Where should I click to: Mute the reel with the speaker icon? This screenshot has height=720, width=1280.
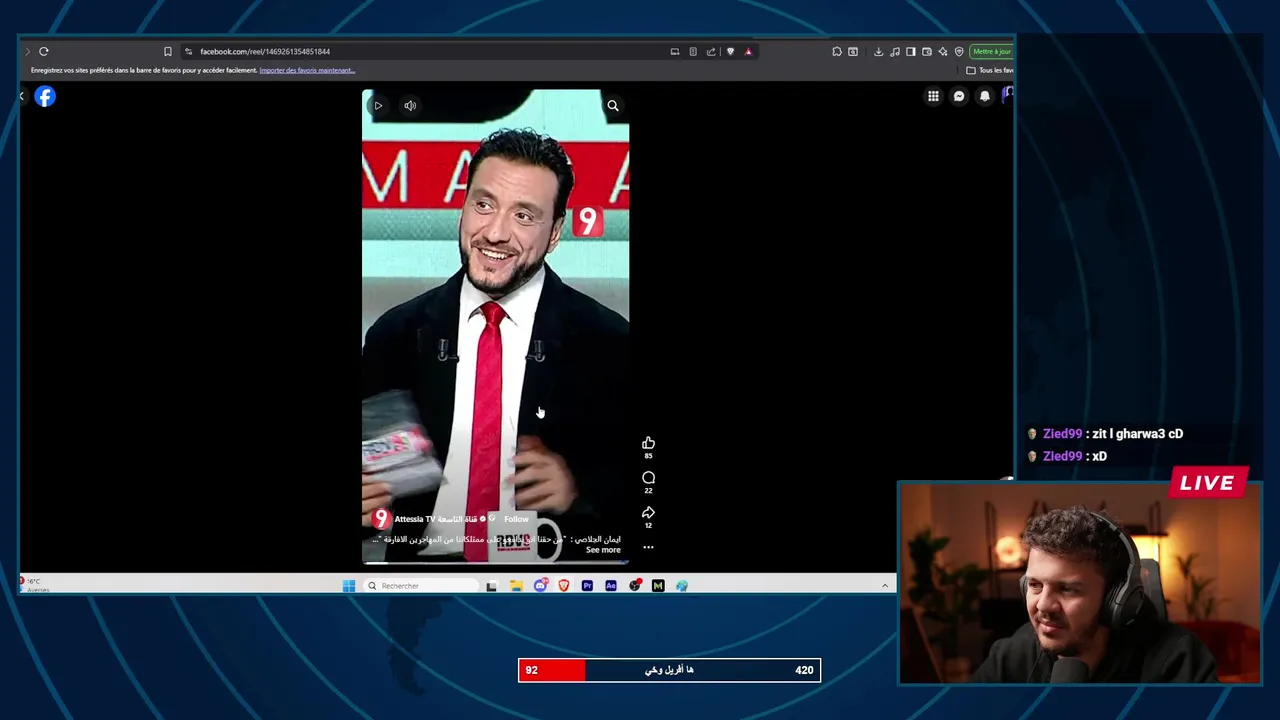410,105
